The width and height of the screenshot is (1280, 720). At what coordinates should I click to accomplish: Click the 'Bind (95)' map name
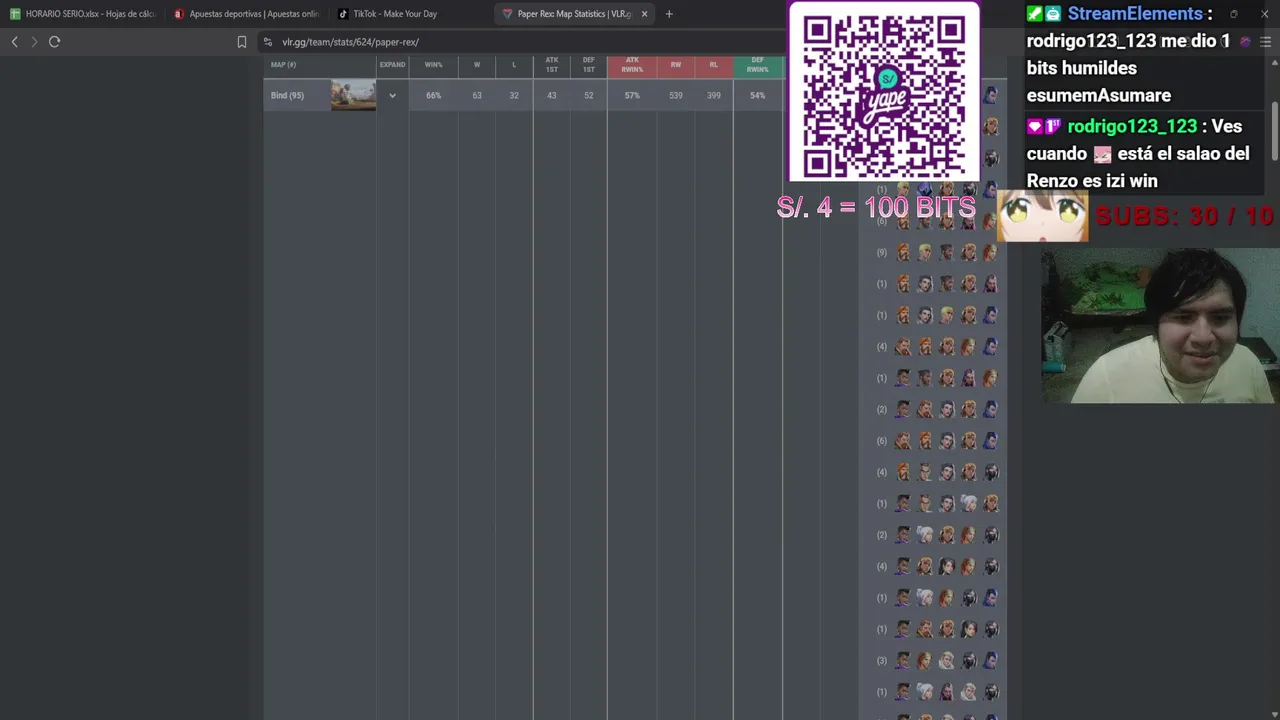[287, 96]
